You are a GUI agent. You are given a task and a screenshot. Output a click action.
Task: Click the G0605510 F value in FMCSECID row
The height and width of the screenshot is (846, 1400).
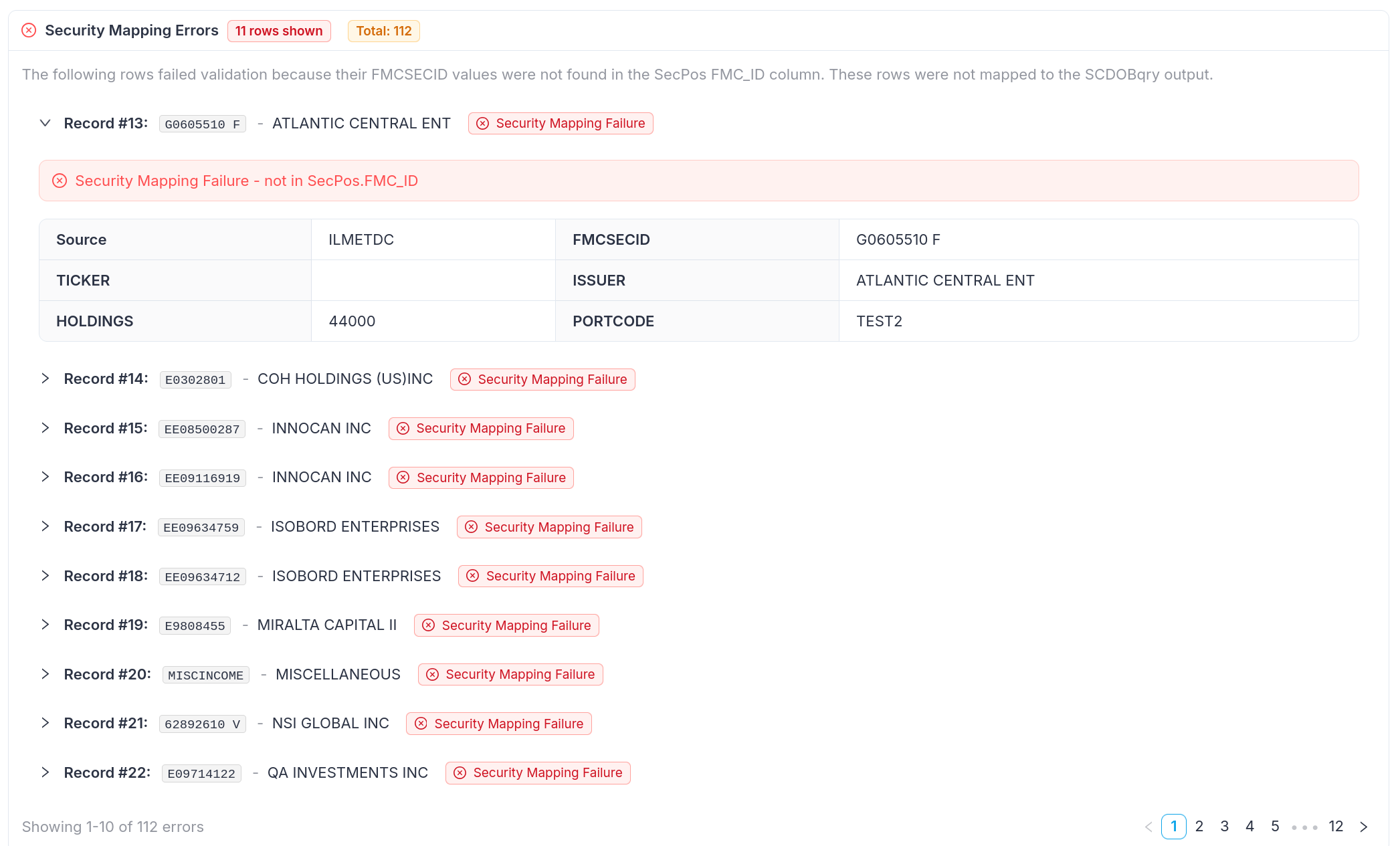coord(898,239)
